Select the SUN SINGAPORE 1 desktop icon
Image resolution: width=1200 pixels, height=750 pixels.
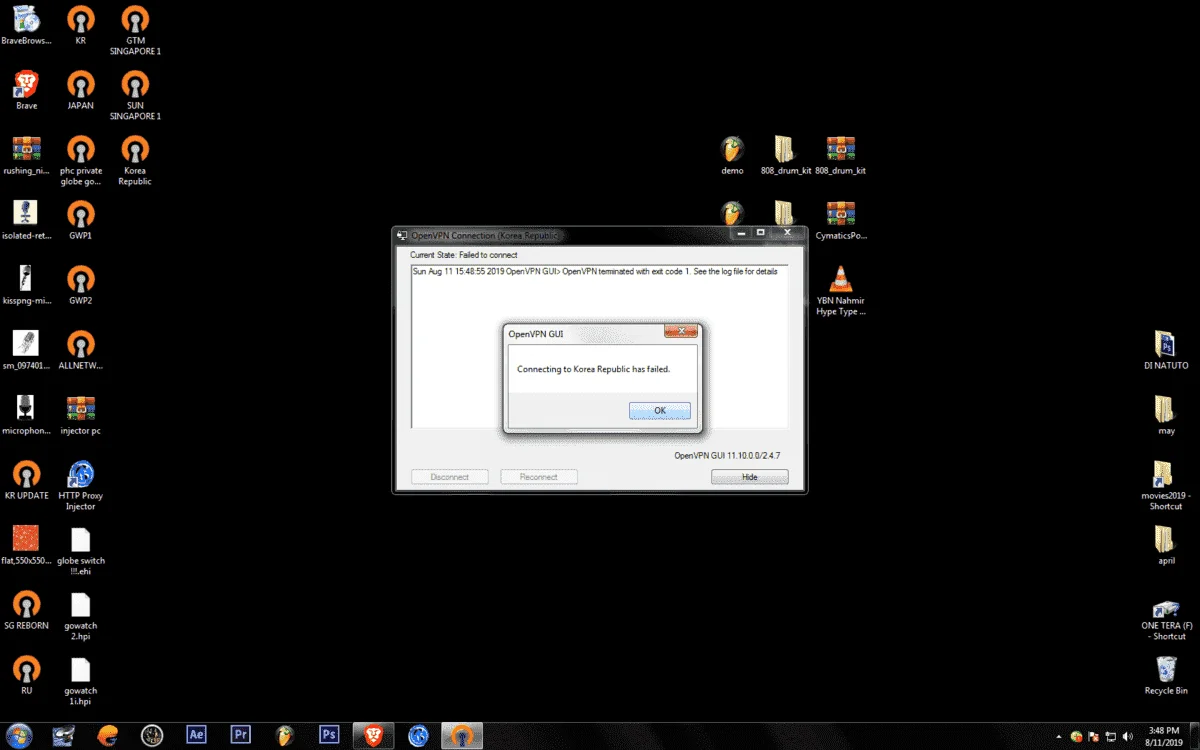135,95
